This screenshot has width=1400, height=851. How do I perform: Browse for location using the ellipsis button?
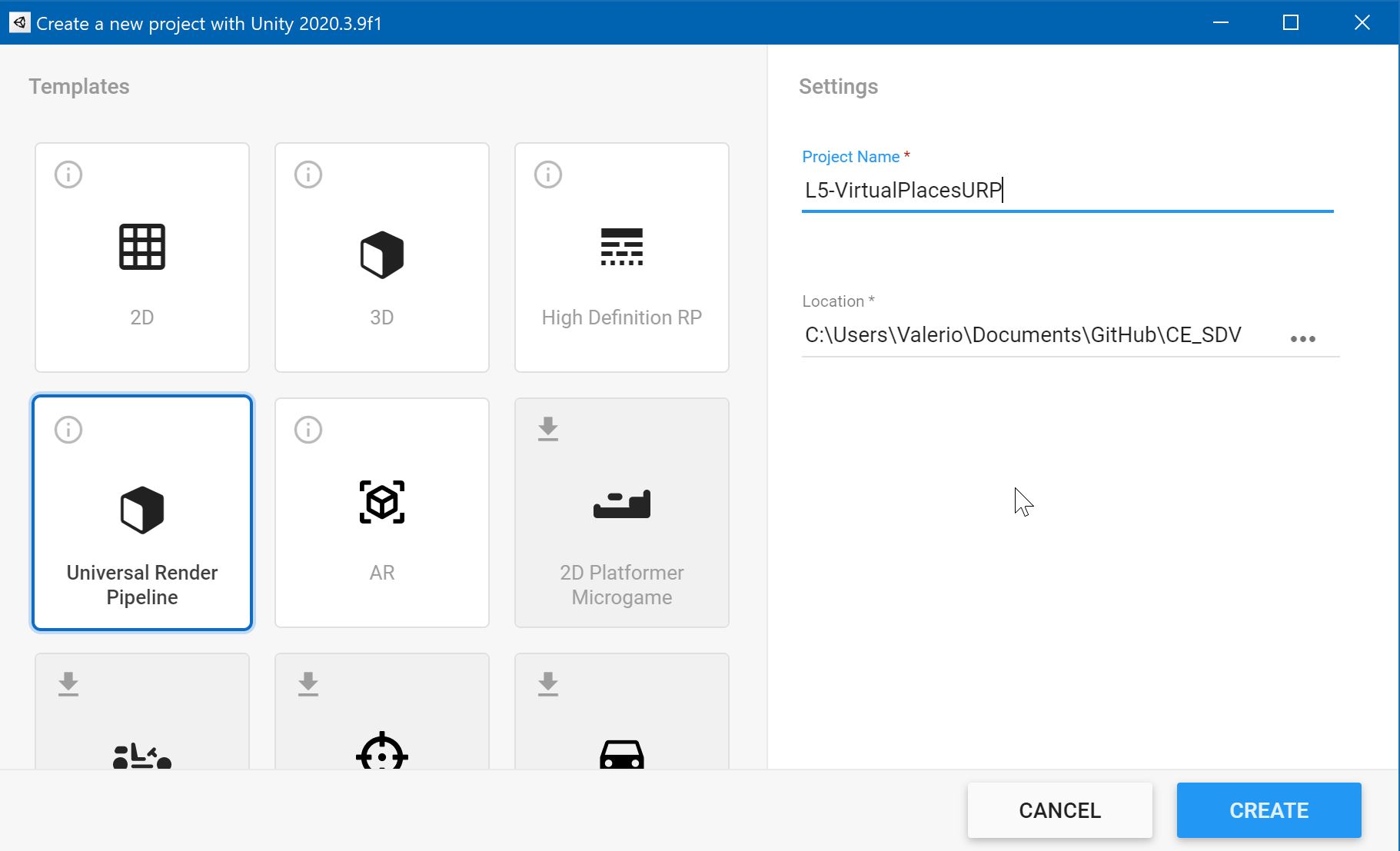pos(1302,339)
